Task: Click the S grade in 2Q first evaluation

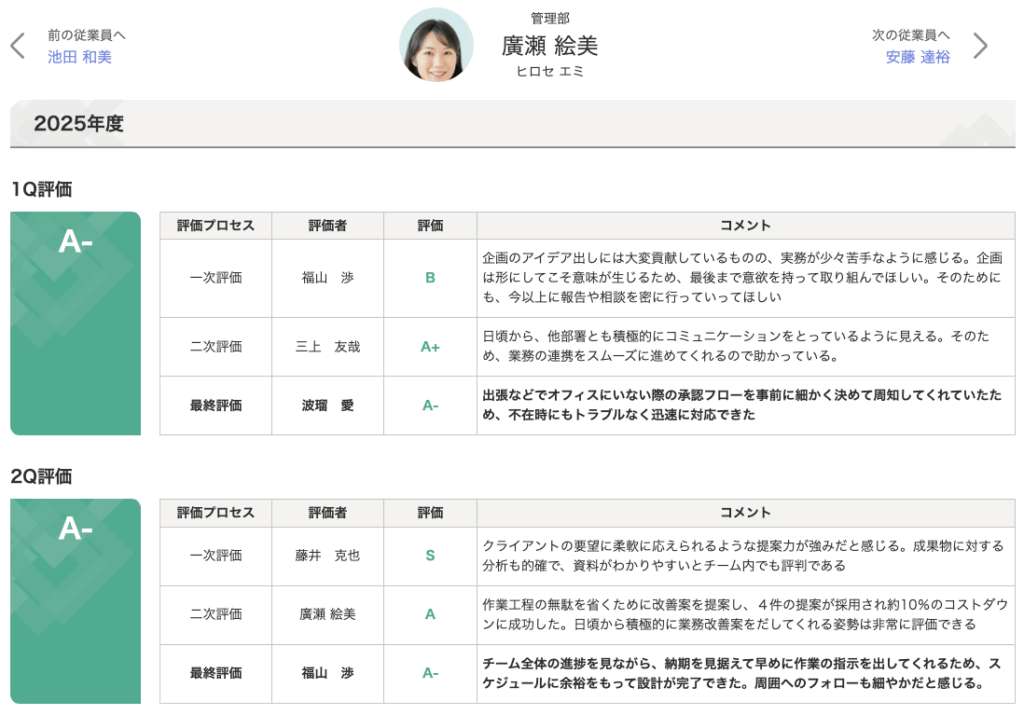Action: [x=430, y=556]
